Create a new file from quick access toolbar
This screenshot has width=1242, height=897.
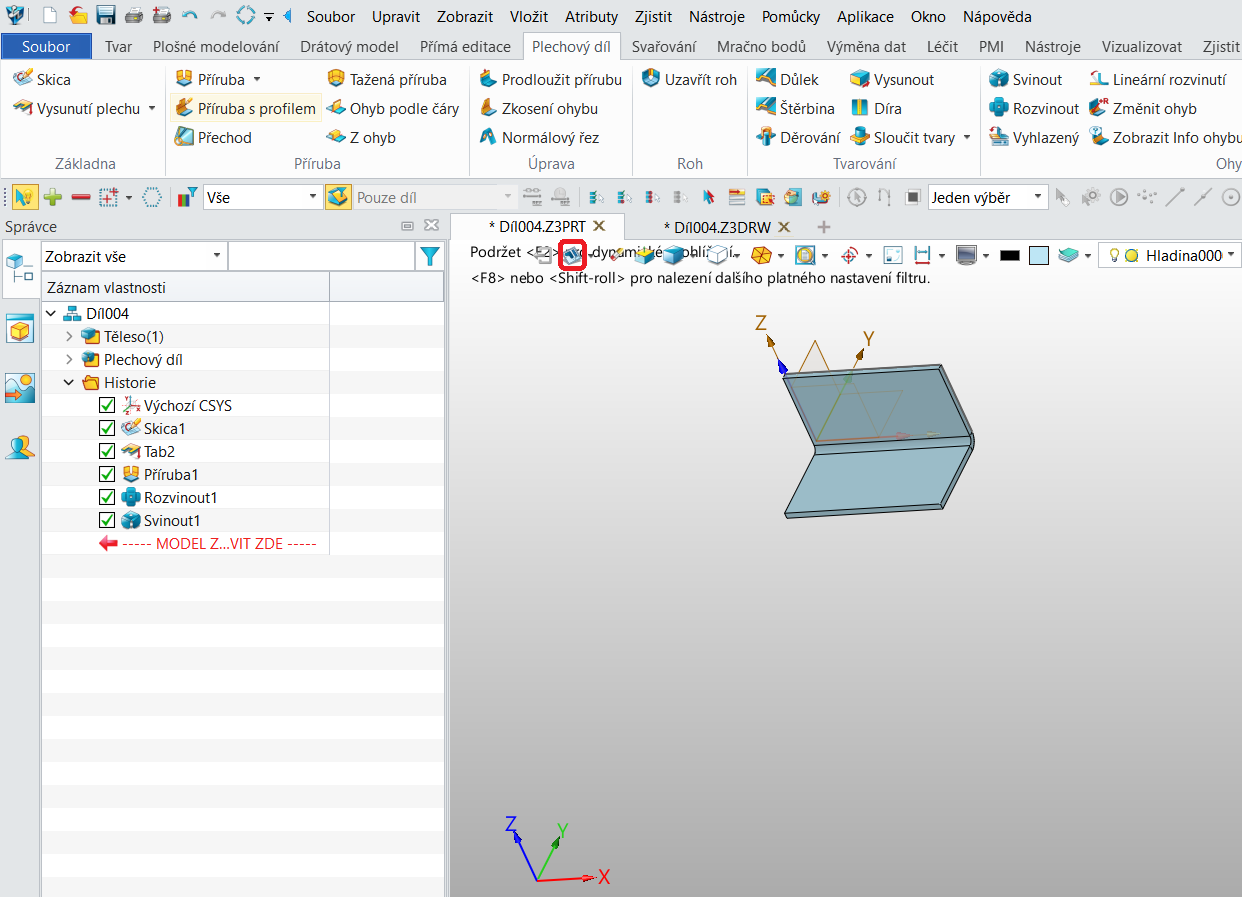click(x=50, y=16)
